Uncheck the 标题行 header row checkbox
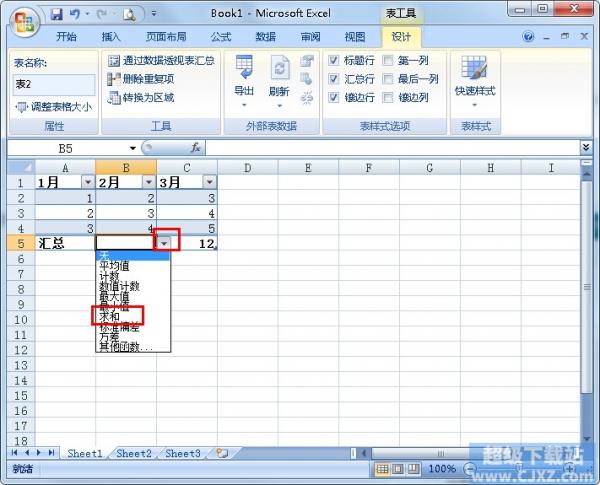Screen dimensions: 600x485 (x=334, y=60)
